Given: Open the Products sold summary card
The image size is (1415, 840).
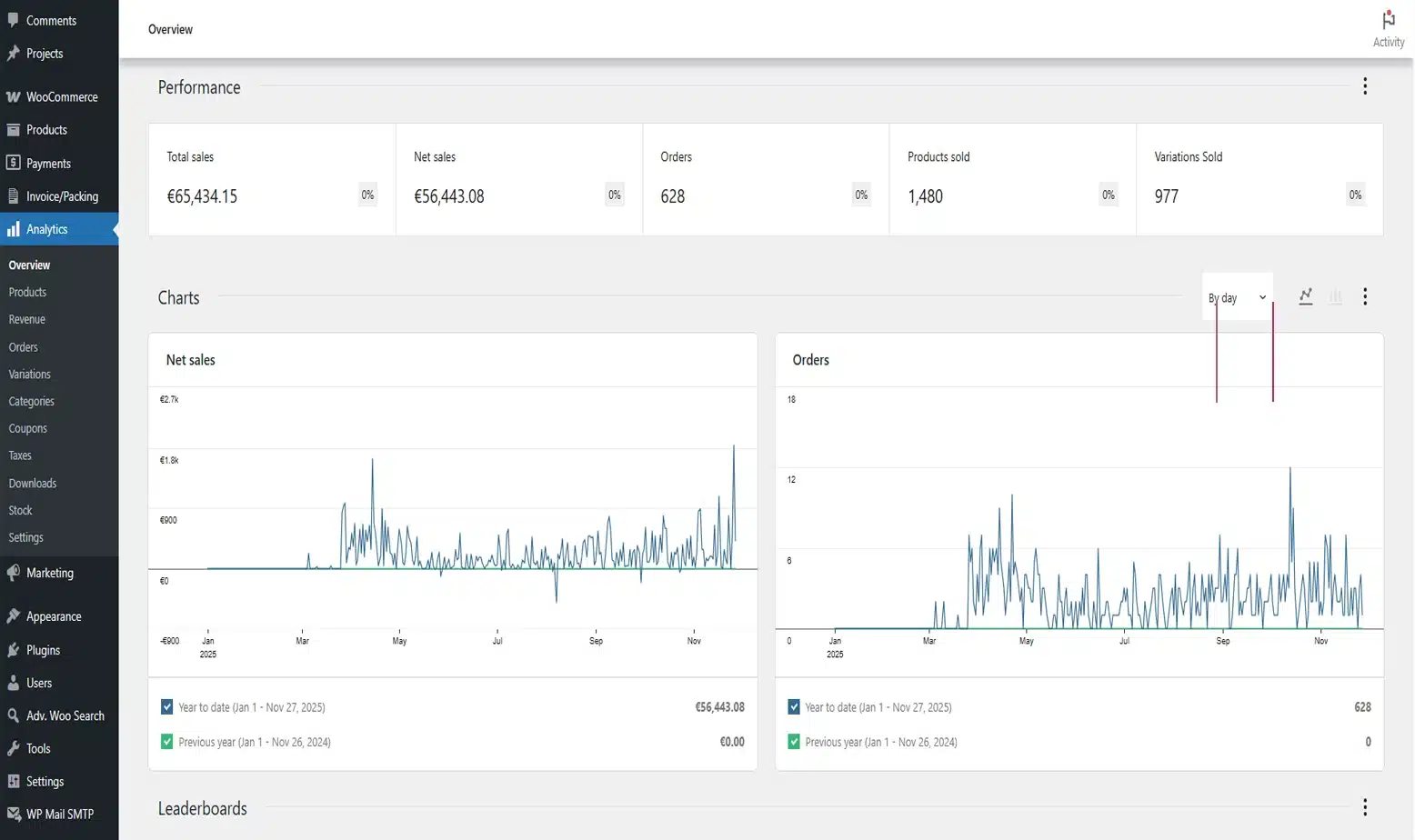Looking at the screenshot, I should click(x=1011, y=179).
